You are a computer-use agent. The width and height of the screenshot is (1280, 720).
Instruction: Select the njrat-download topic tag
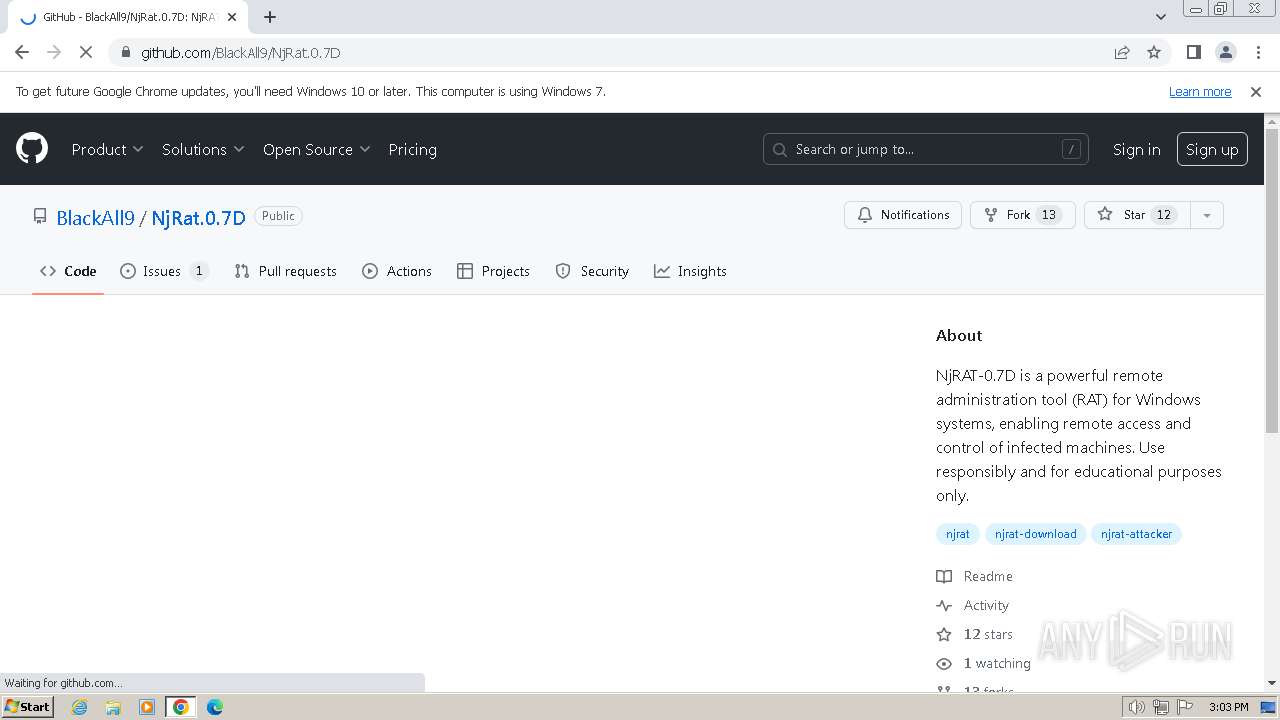coord(1035,534)
